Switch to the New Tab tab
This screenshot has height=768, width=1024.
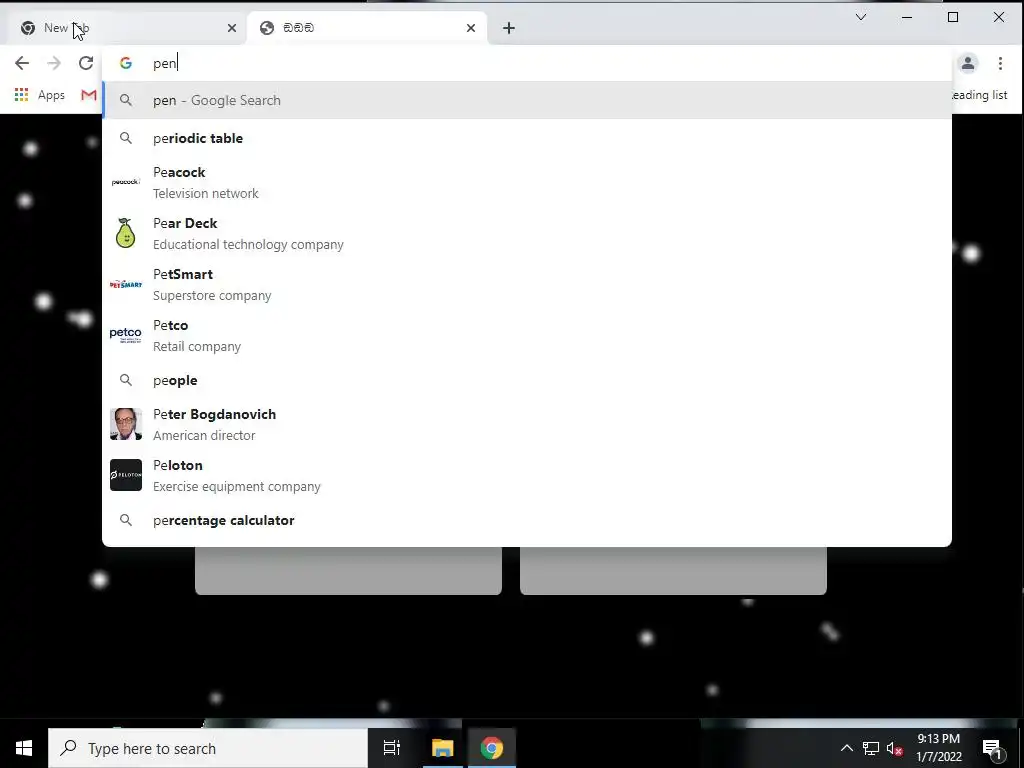point(128,28)
